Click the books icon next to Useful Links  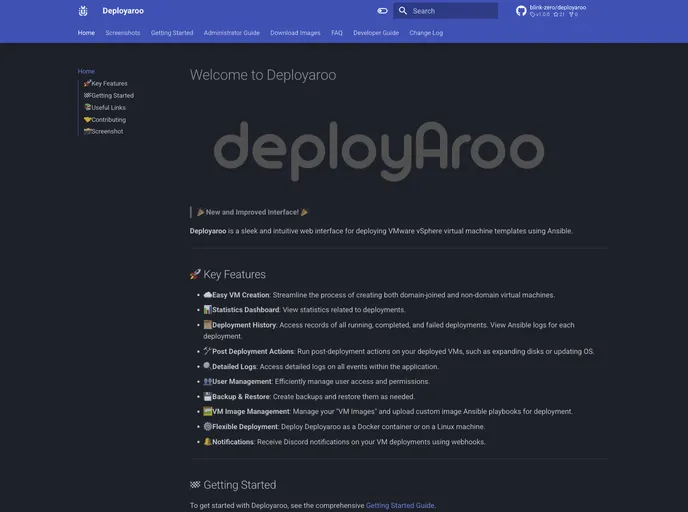tap(88, 107)
